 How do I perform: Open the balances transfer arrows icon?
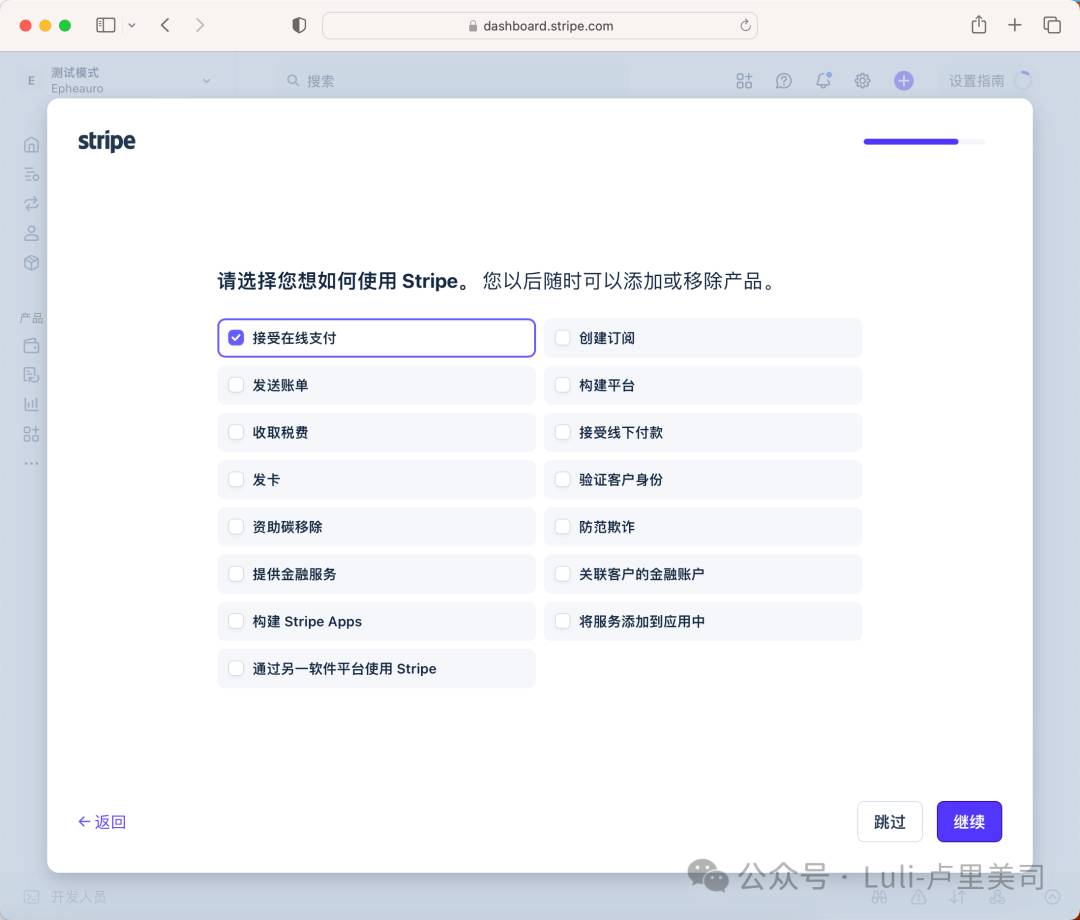point(32,204)
